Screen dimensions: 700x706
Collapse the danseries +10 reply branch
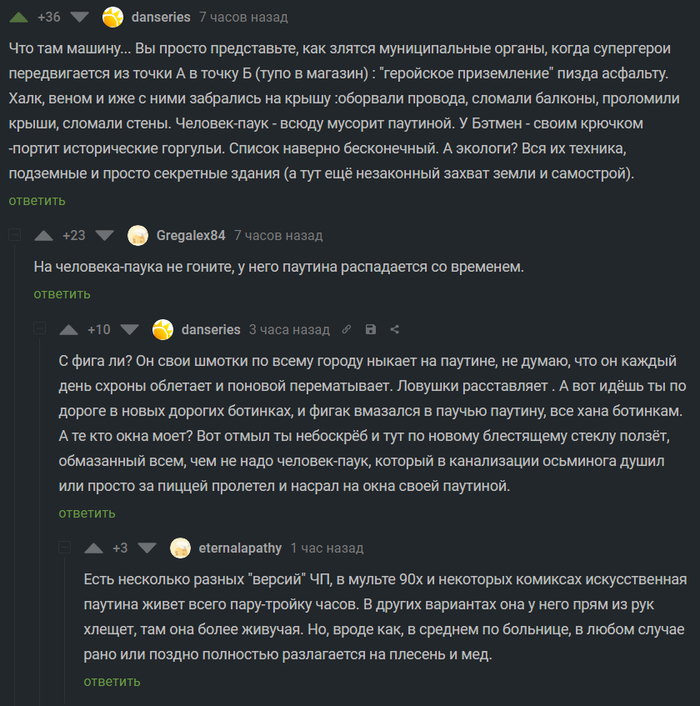pos(39,330)
